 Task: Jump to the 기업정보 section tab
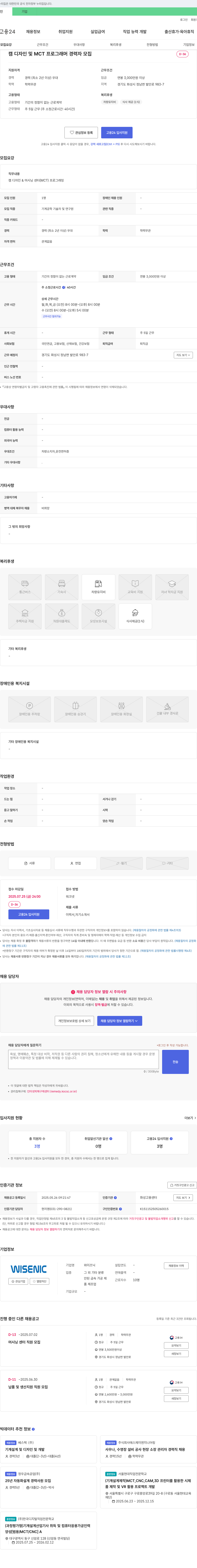tap(189, 44)
